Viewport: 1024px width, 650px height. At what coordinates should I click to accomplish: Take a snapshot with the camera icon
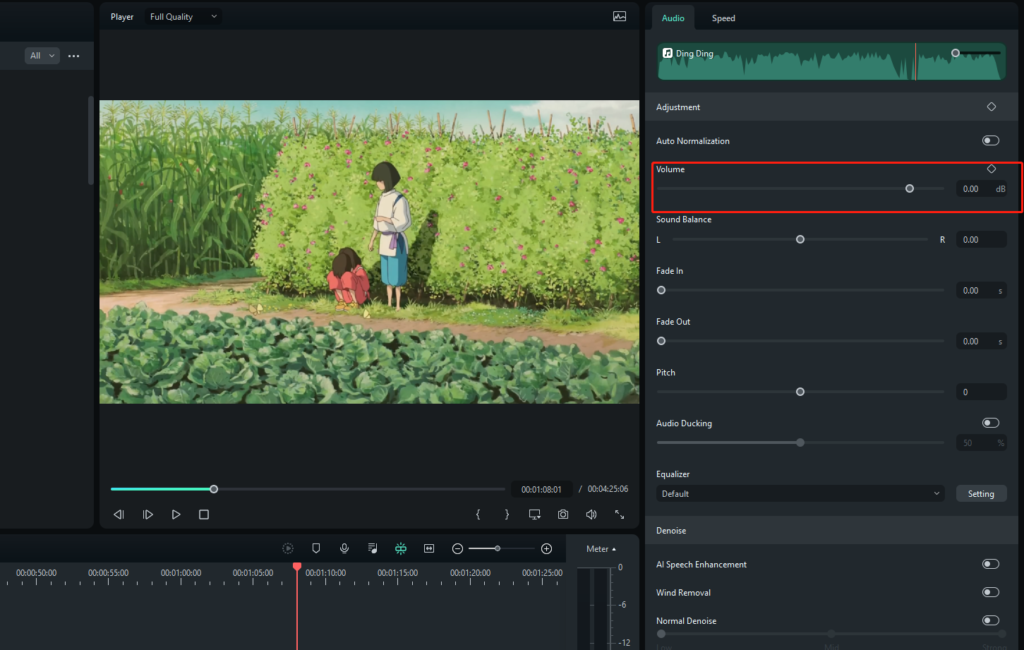coord(563,513)
